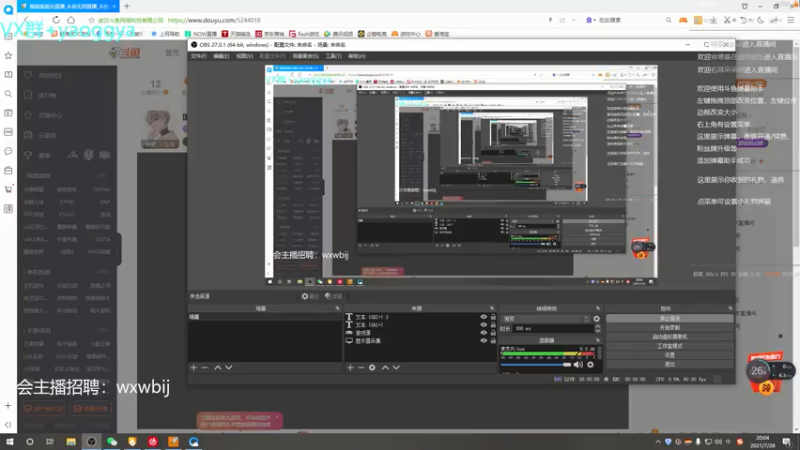Screen dimensions: 800x450
Task: Toggle lock on third source row
Action: (493, 333)
